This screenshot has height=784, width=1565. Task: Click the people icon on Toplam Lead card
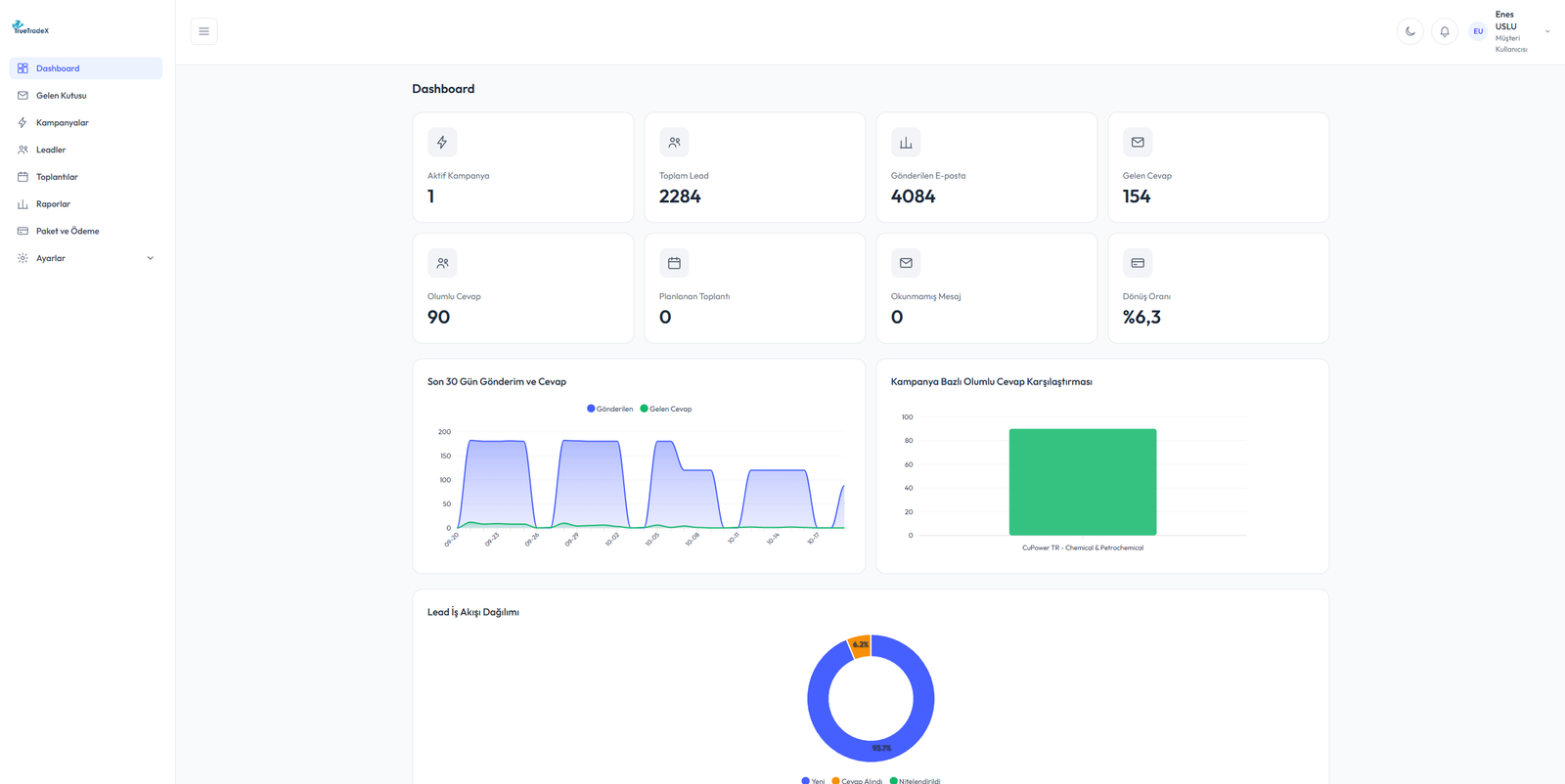pyautogui.click(x=674, y=143)
